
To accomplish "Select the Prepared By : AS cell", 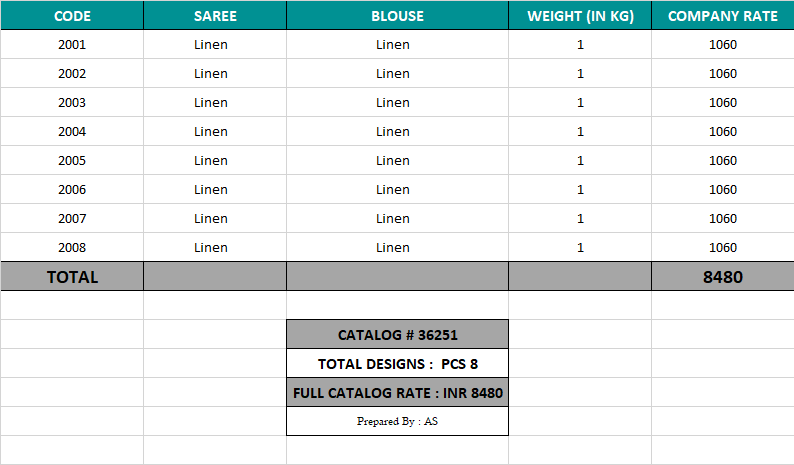I will tap(397, 421).
